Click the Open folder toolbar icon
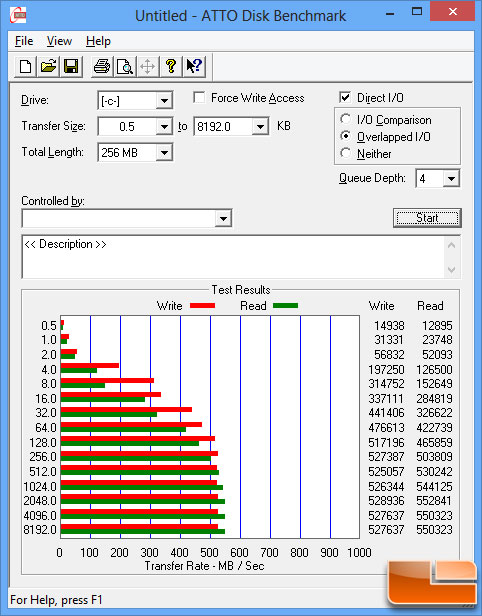The height and width of the screenshot is (616, 482). [x=48, y=66]
